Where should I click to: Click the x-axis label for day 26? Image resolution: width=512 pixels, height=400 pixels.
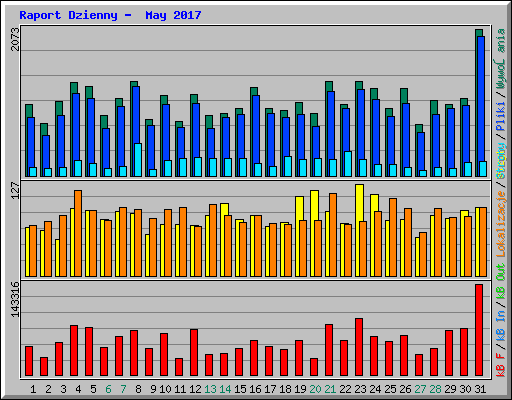pos(405,389)
